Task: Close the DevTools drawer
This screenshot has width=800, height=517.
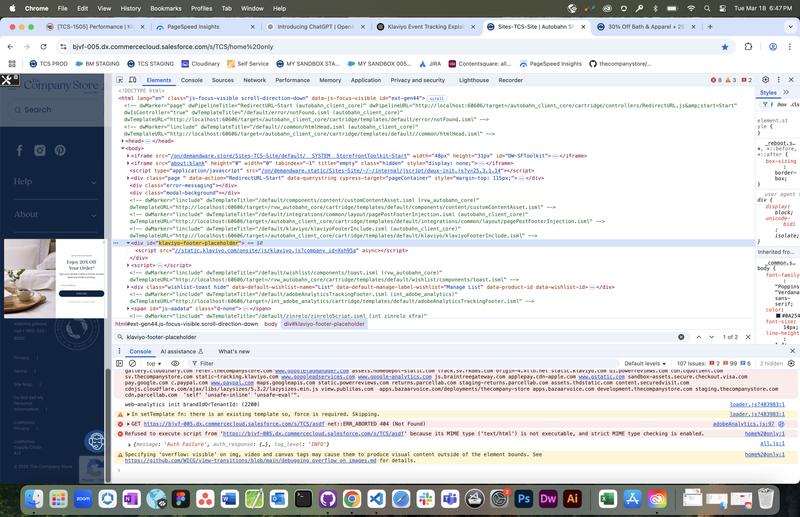Action: tap(792, 351)
